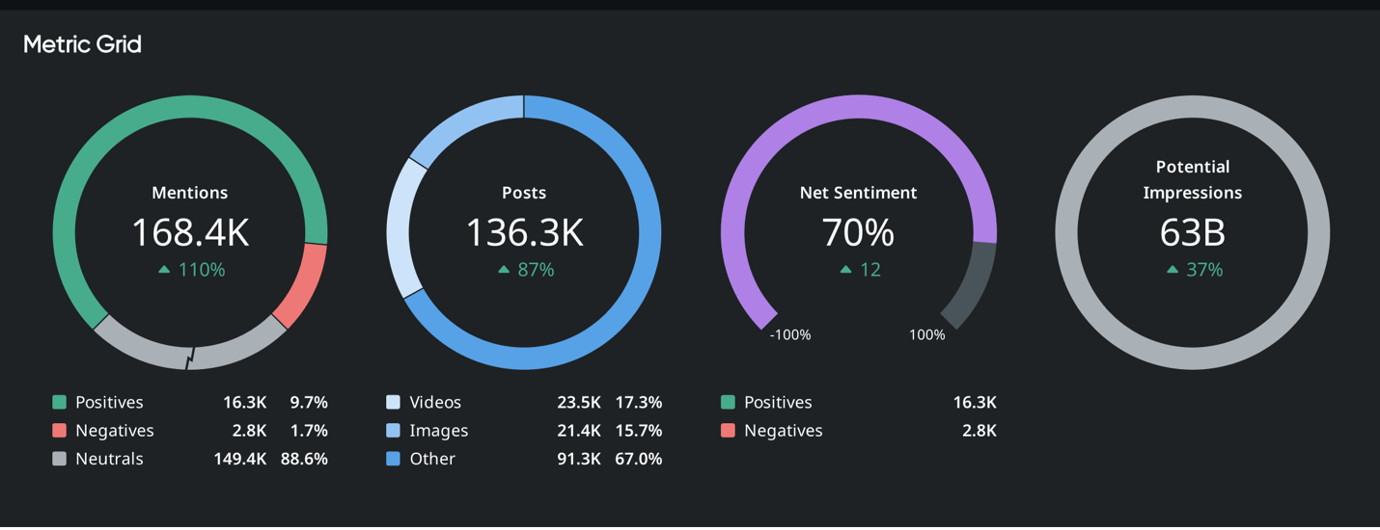The image size is (1380, 530).
Task: Click the gray Neutrals legend swatch
Action: tap(59, 459)
